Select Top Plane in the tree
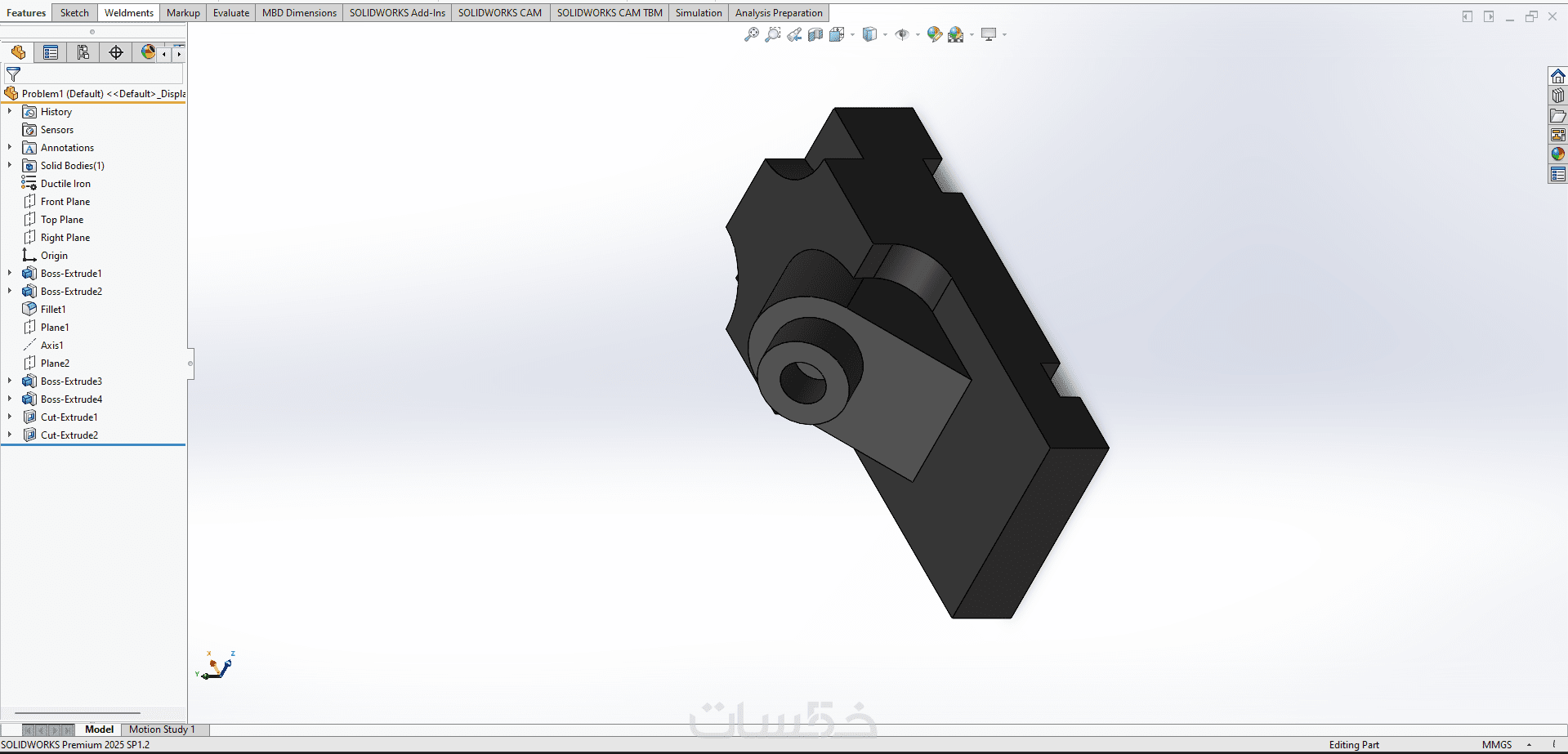Viewport: 1568px width, 754px height. pos(53,220)
